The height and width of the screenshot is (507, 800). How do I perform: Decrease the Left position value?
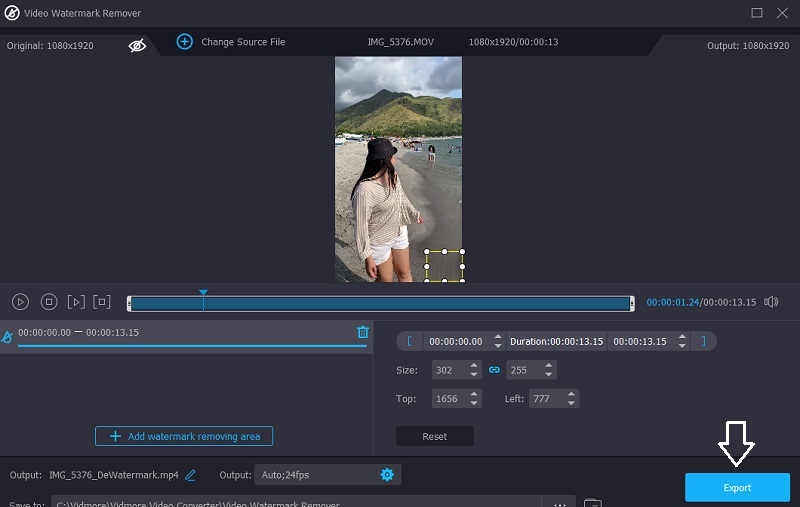tap(571, 403)
